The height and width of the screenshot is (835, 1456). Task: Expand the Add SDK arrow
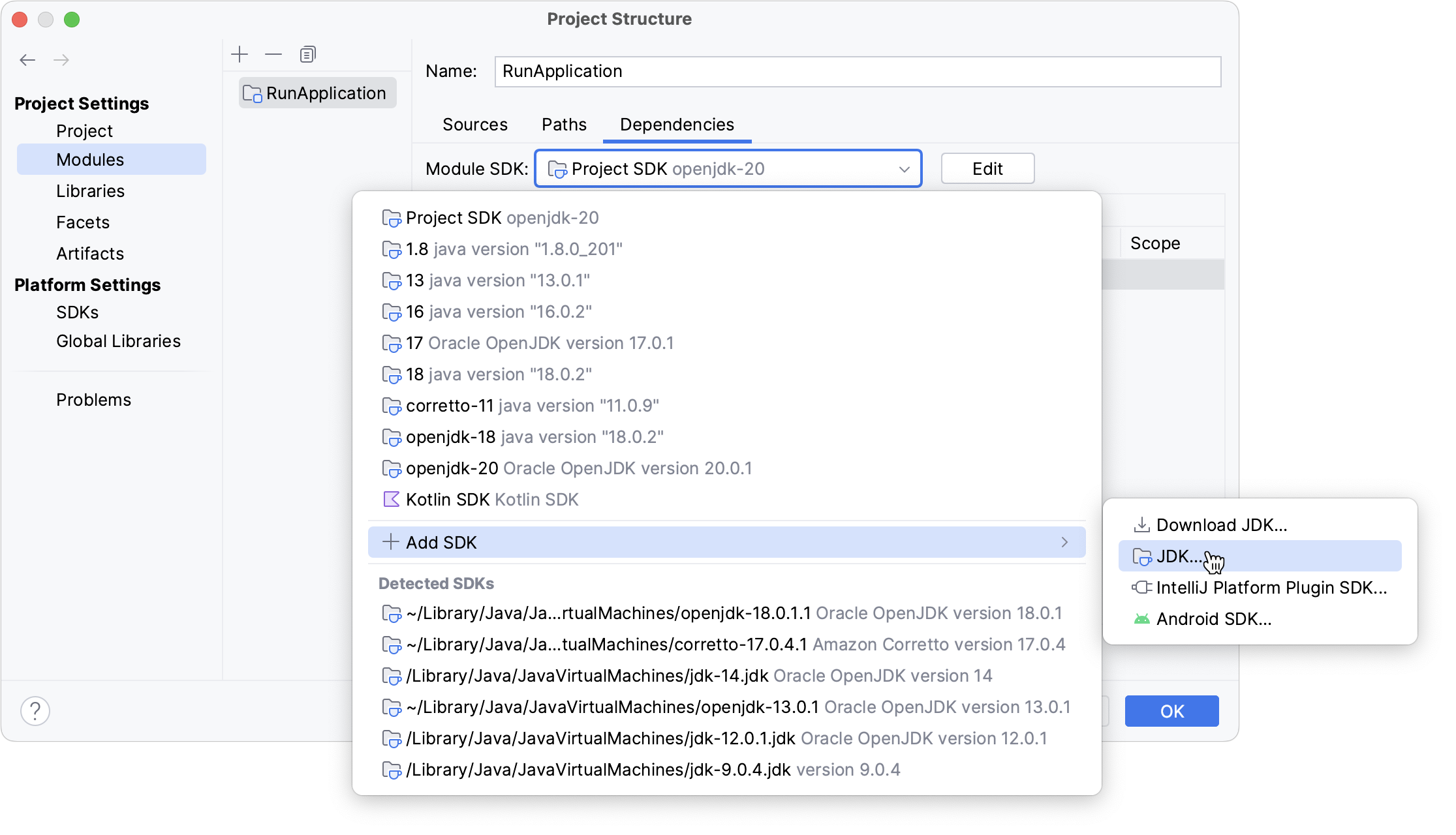[1064, 542]
